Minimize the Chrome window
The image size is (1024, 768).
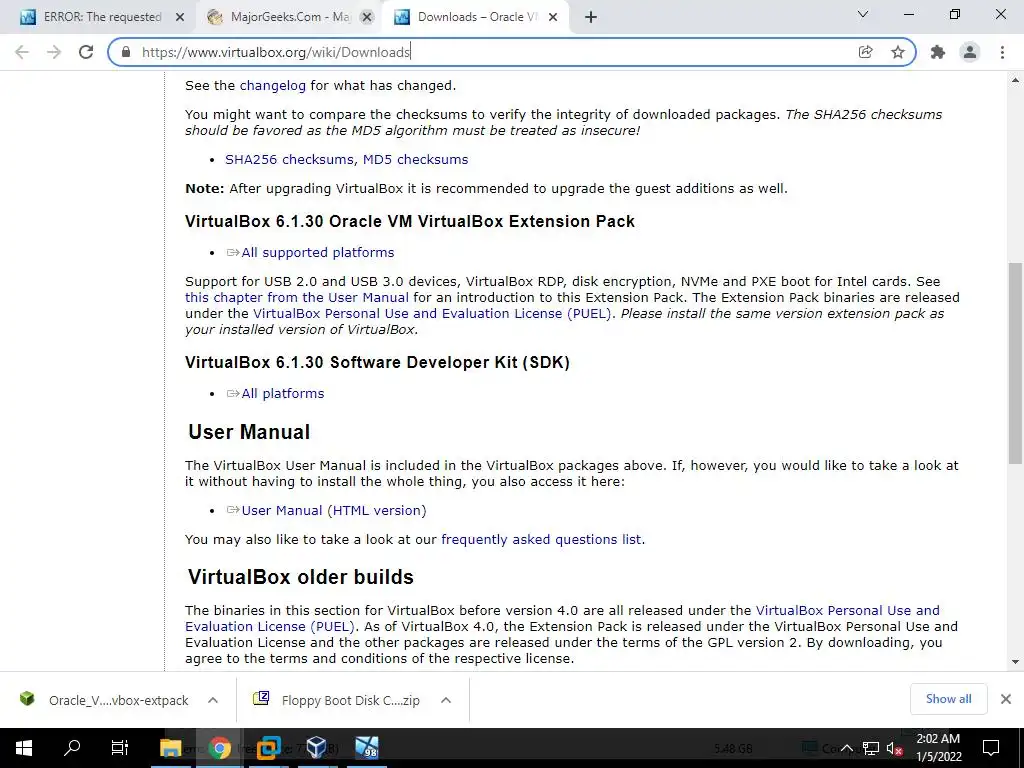(x=909, y=14)
